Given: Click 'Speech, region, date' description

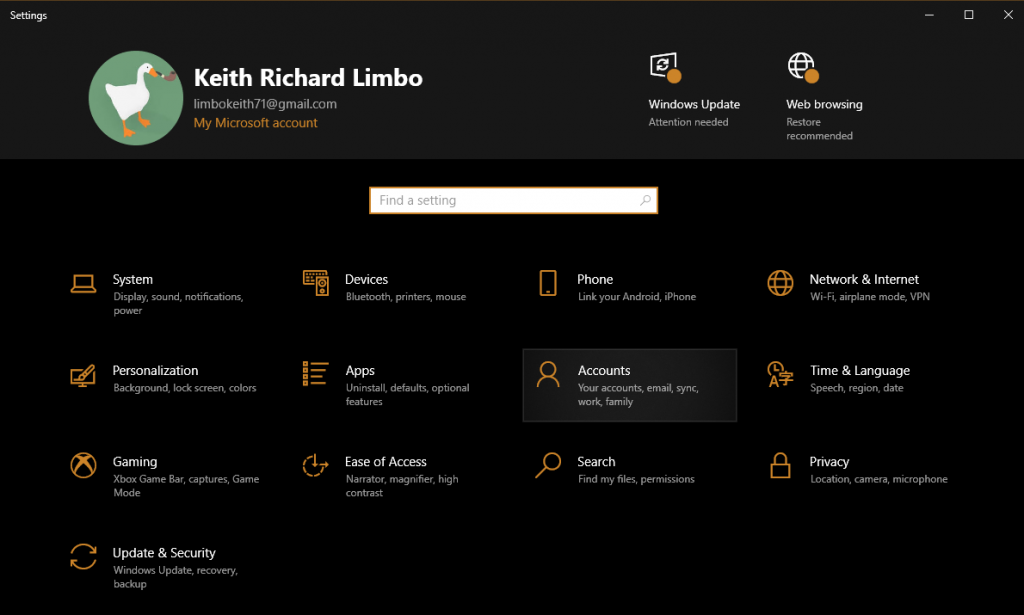Looking at the screenshot, I should click(857, 388).
